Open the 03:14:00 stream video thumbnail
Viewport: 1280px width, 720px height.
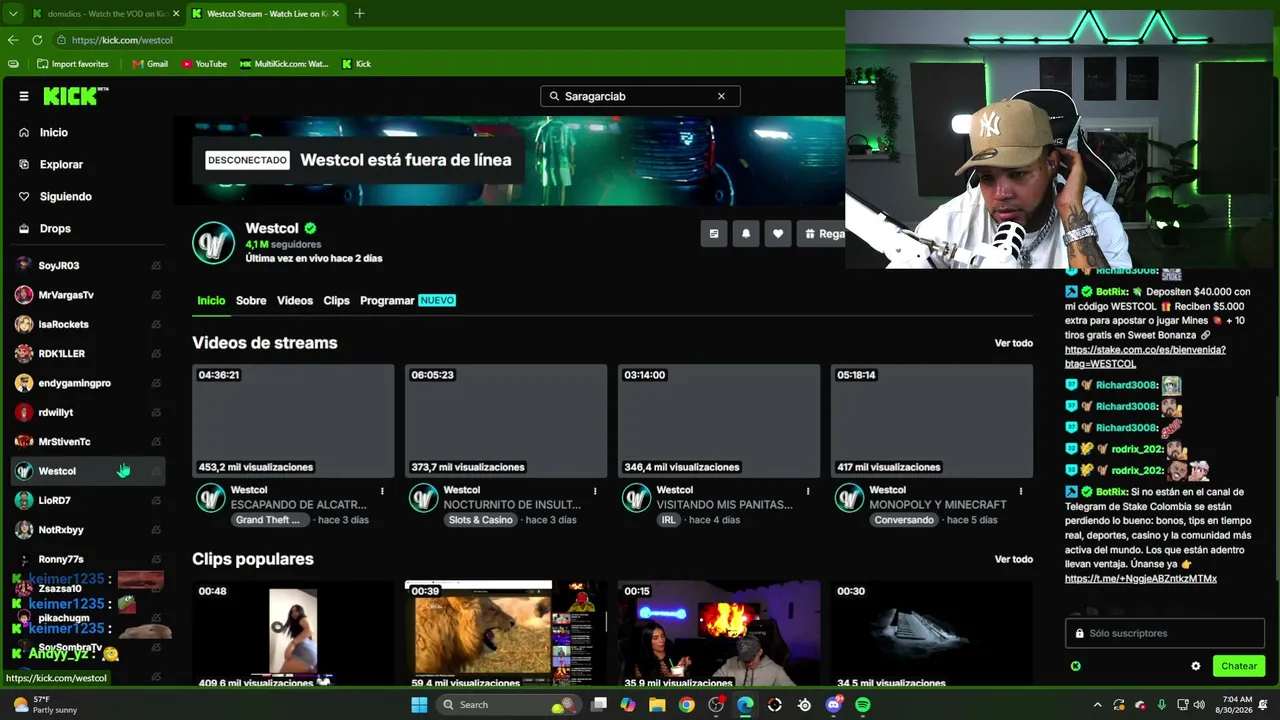coord(719,421)
